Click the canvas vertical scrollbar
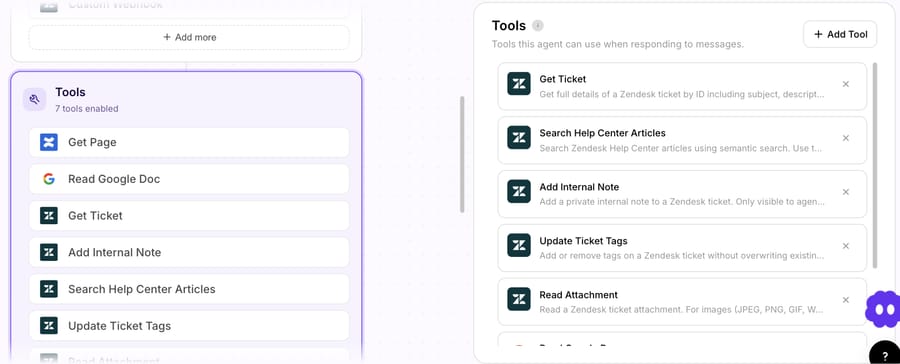Screen dimensions: 900x364 click(462, 154)
